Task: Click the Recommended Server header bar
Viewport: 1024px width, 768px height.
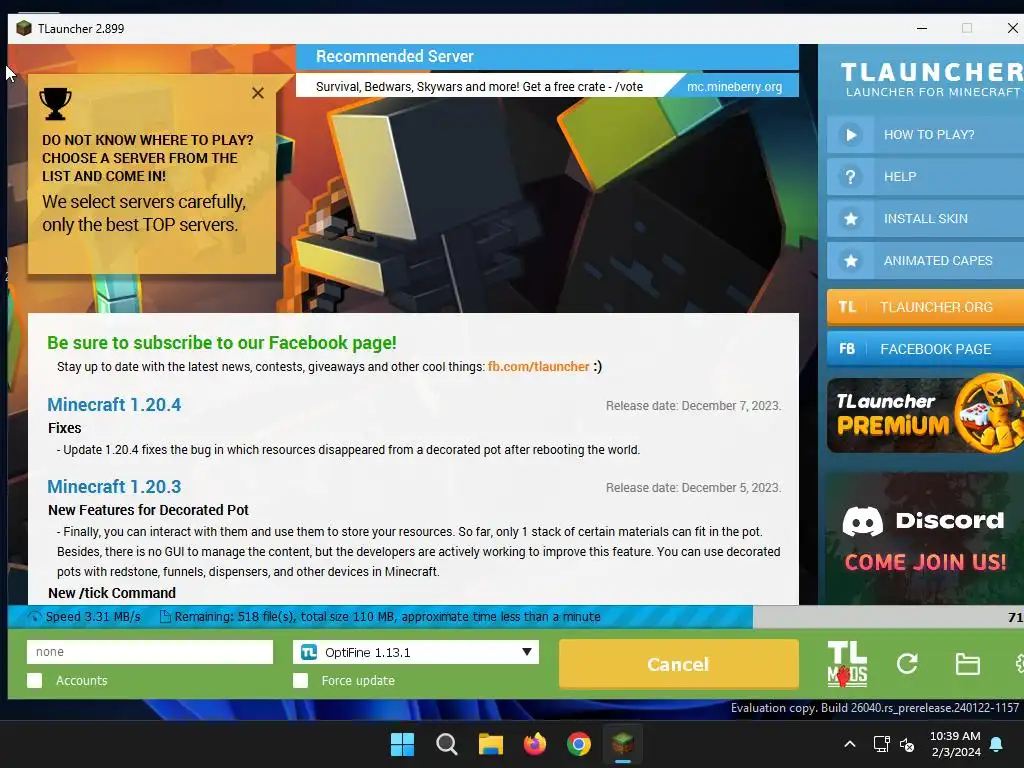Action: point(547,57)
